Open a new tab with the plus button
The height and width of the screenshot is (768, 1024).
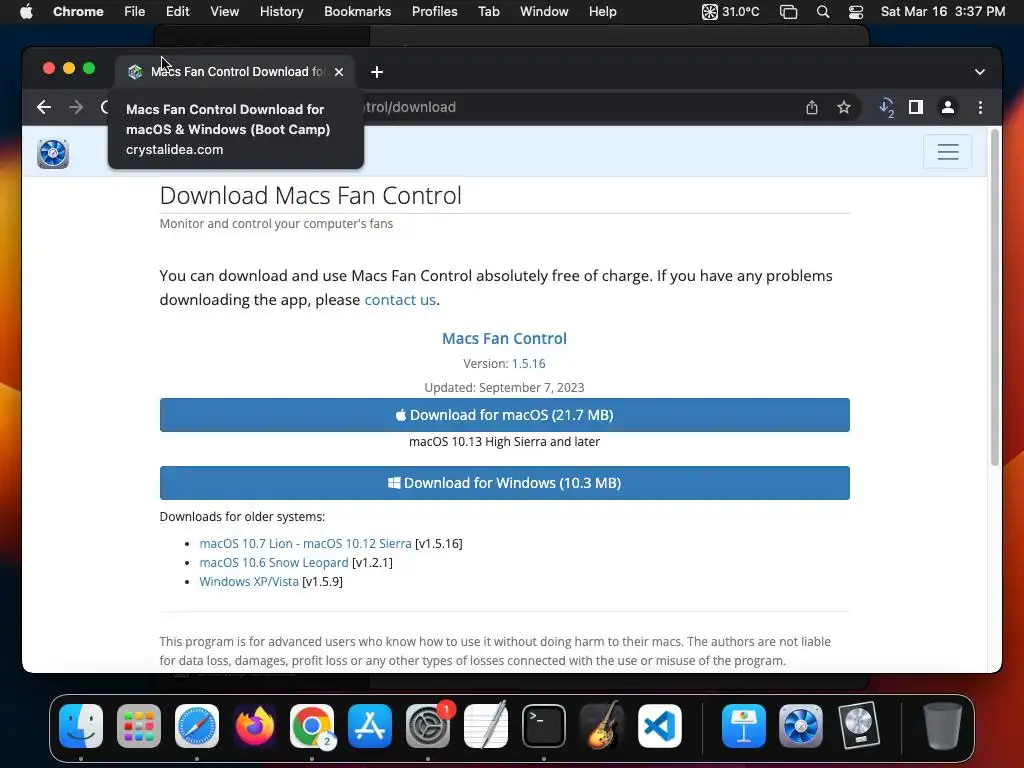[377, 72]
